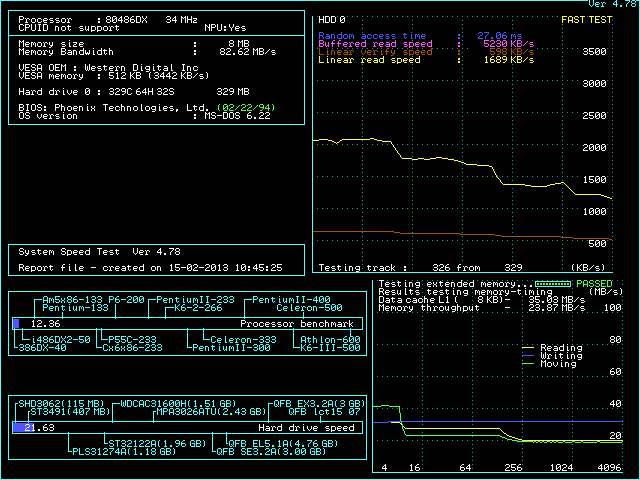Click the ST3491(407 MB) drive reference
This screenshot has height=480, width=640.
[71, 412]
